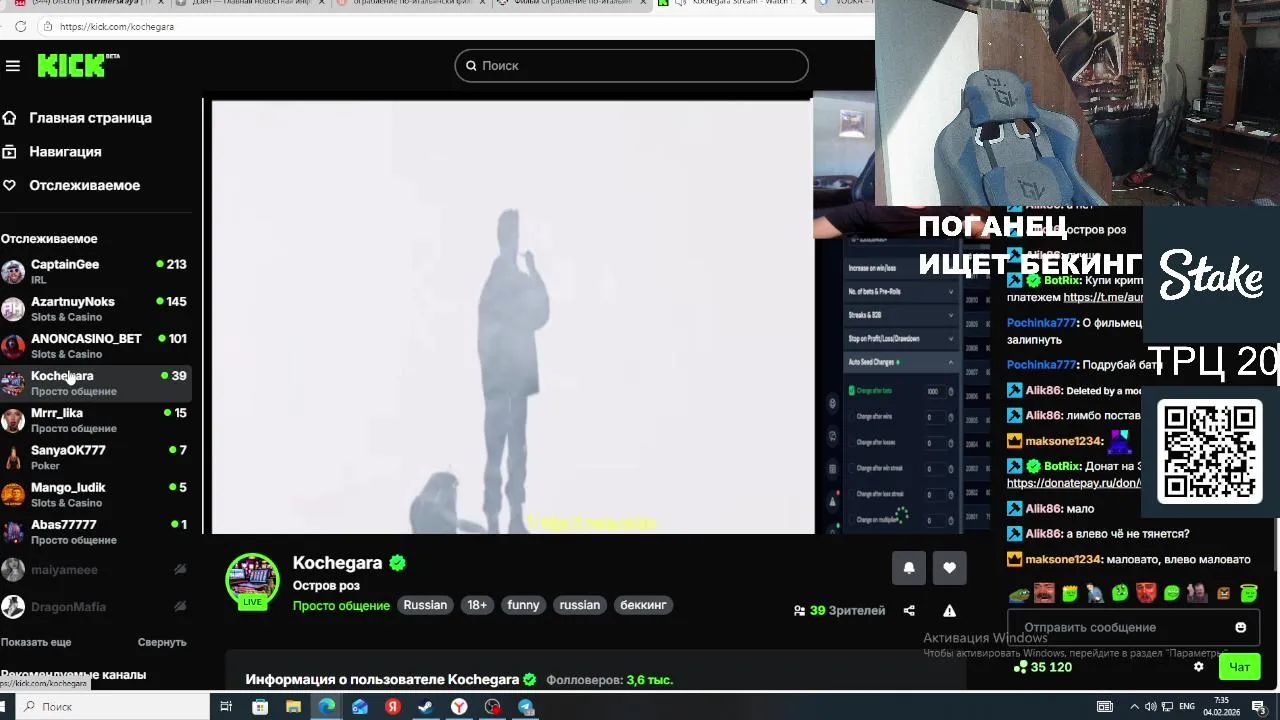Image resolution: width=1280 pixels, height=720 pixels.
Task: Open Главная страница in sidebar
Action: pyautogui.click(x=90, y=118)
